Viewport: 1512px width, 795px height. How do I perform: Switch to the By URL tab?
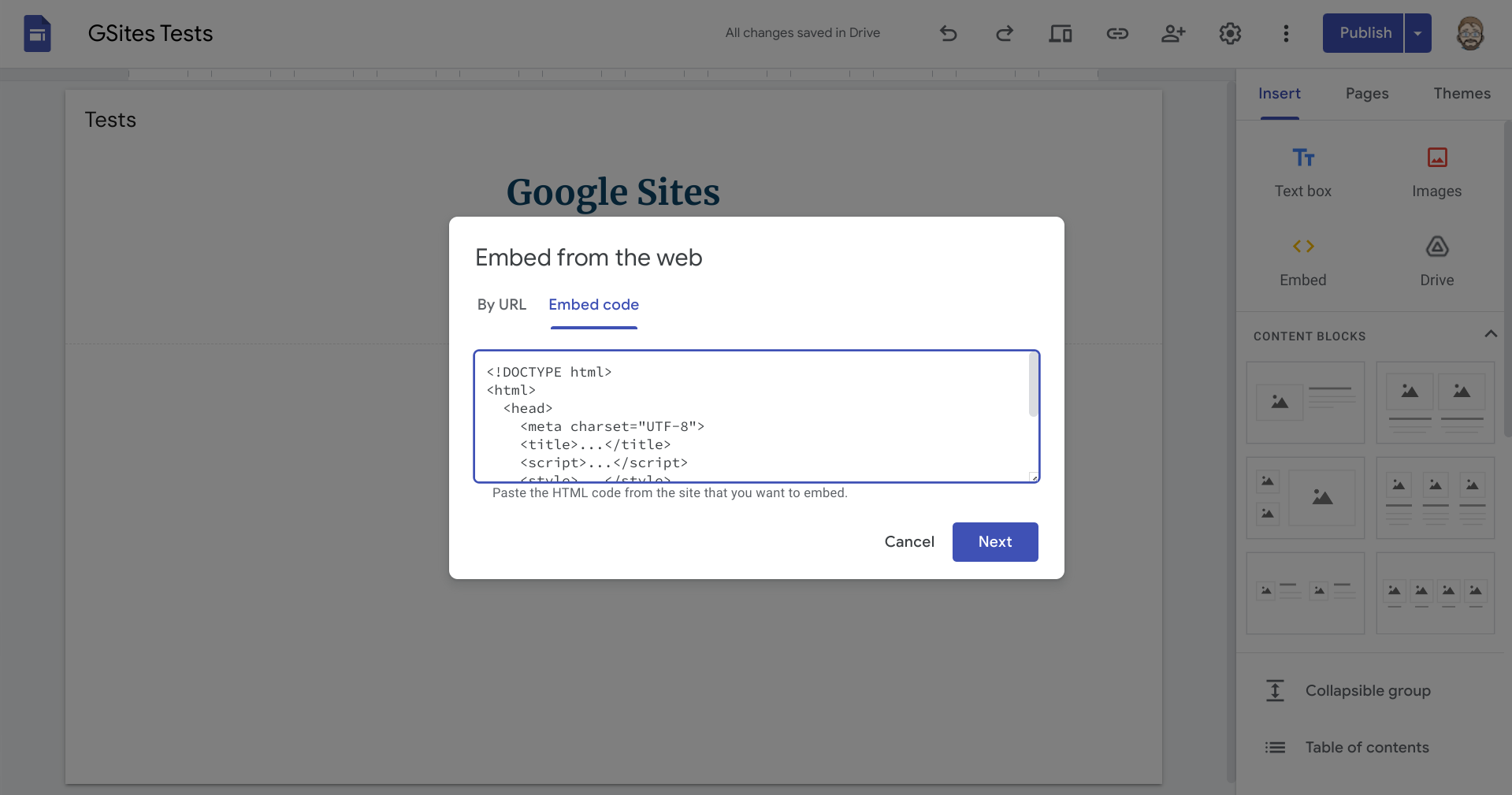click(x=501, y=305)
